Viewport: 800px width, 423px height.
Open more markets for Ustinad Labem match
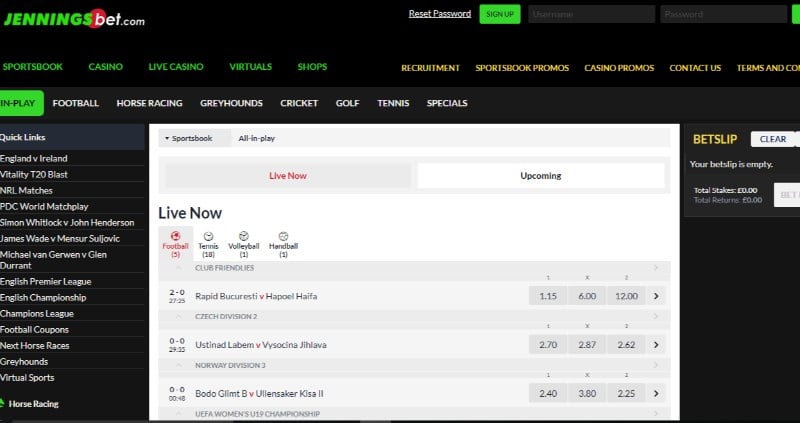[656, 345]
